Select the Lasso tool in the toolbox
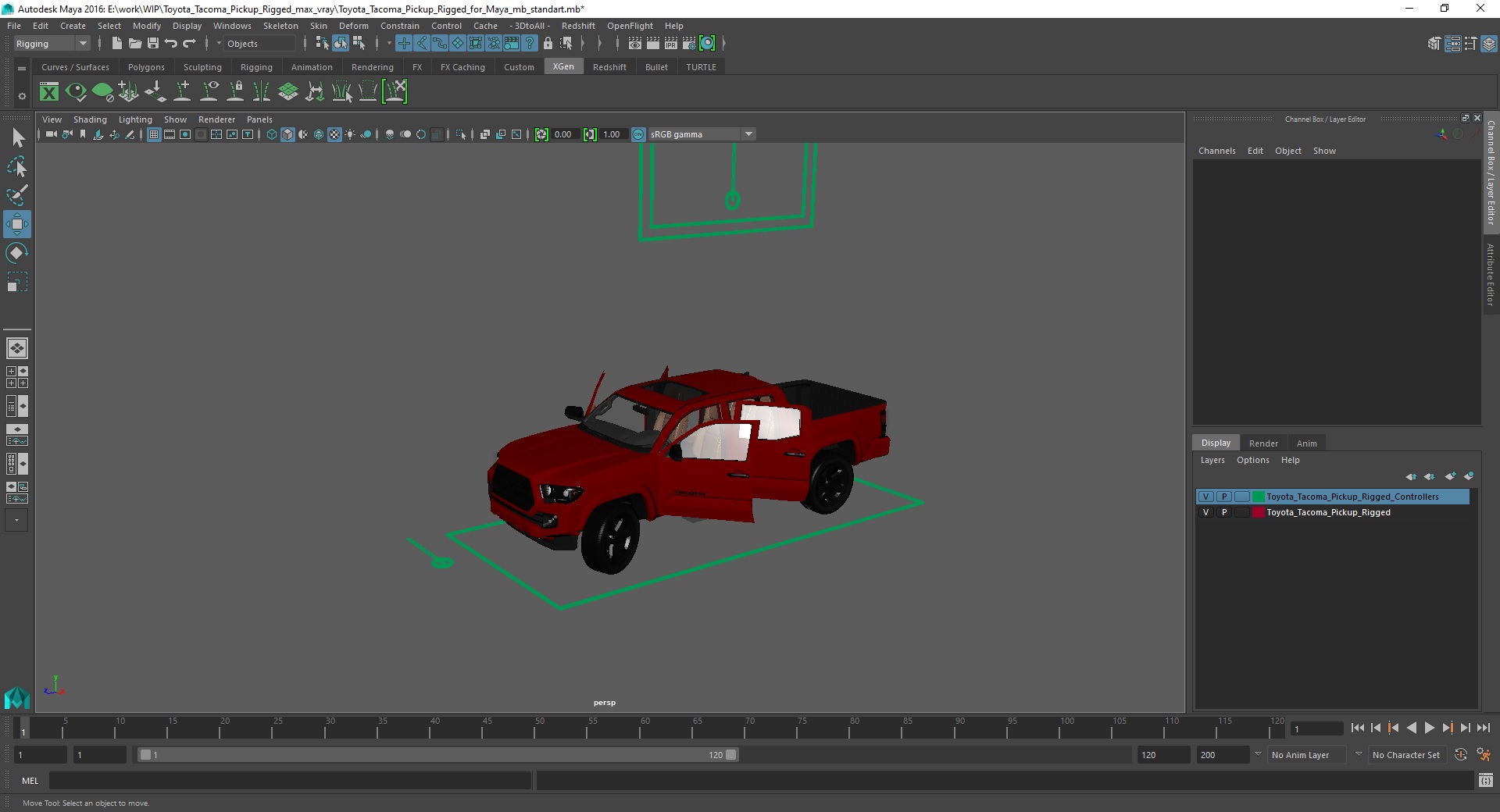The image size is (1500, 812). 17,166
